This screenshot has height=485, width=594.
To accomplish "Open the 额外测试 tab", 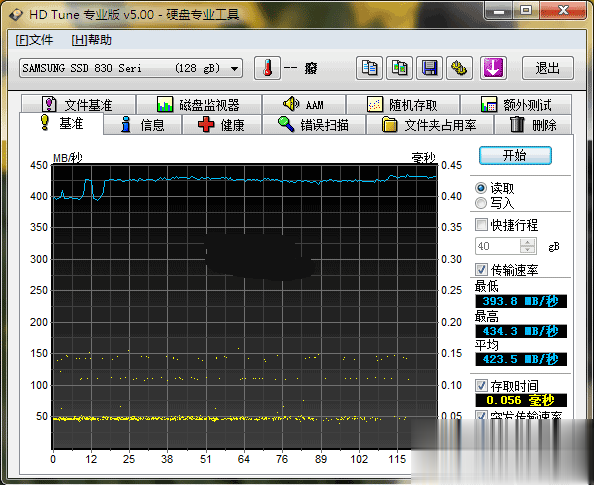I will tap(516, 104).
